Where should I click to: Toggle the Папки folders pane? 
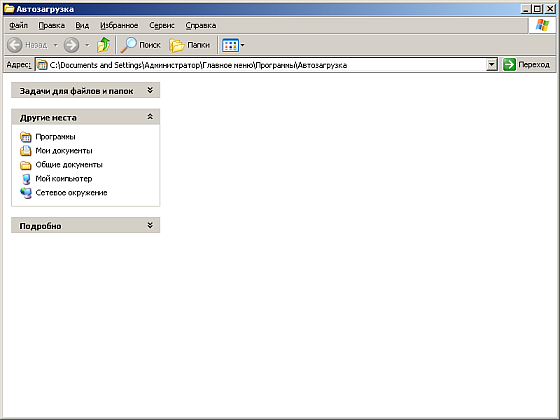[189, 45]
